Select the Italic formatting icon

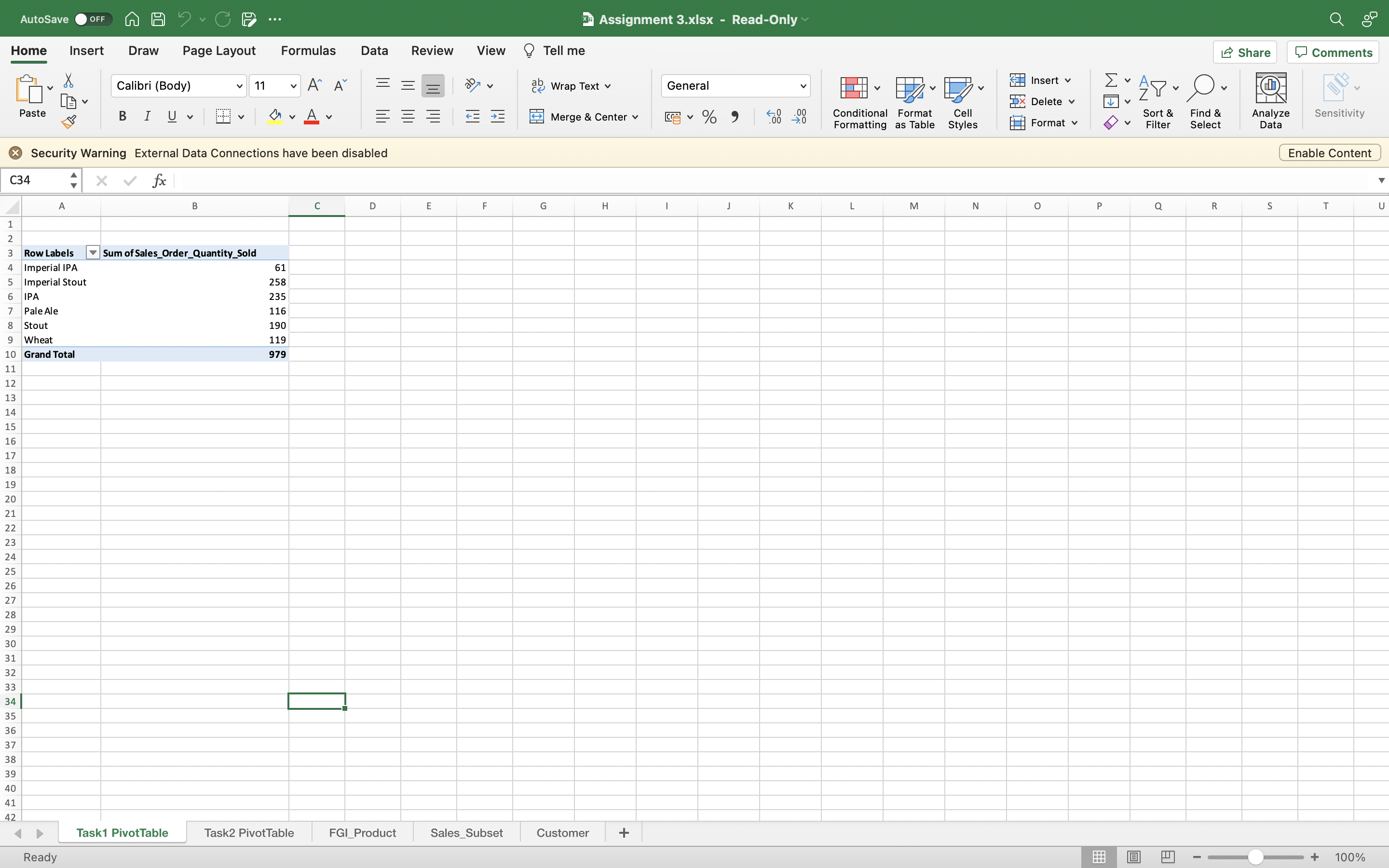pyautogui.click(x=147, y=117)
